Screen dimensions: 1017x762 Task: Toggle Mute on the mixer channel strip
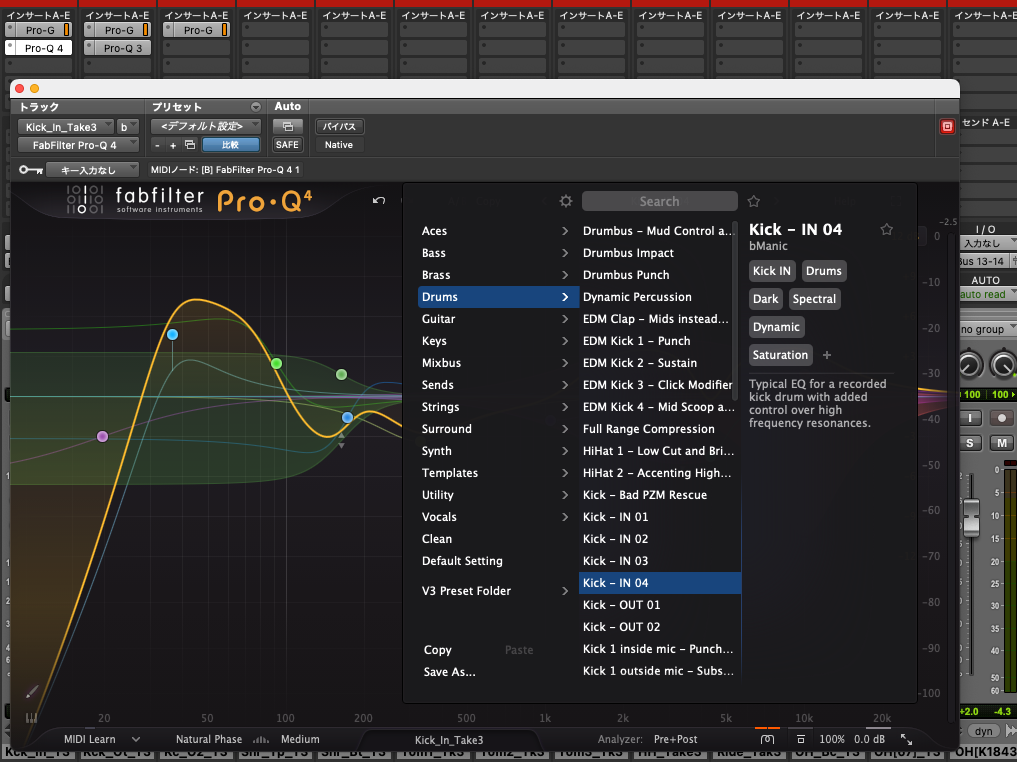pos(1002,443)
